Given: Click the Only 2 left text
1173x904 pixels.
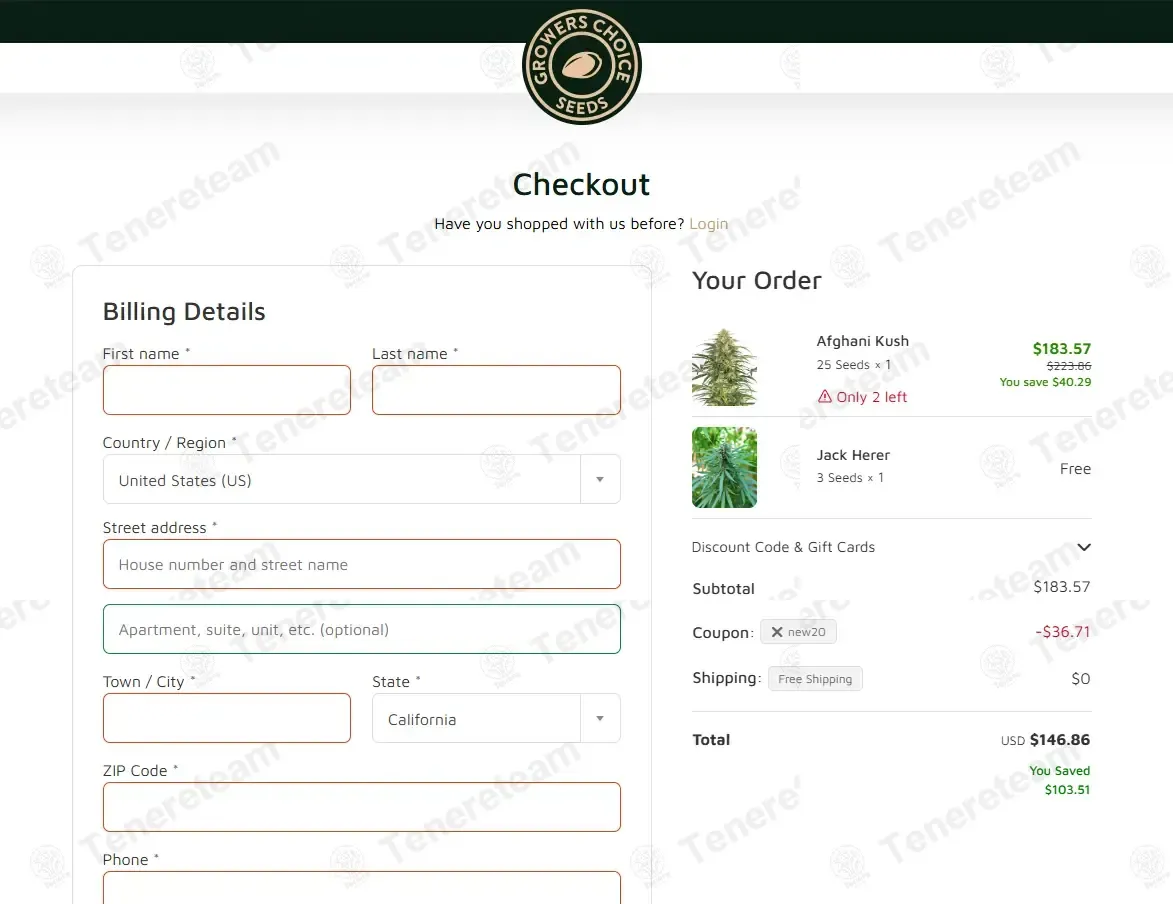Looking at the screenshot, I should pyautogui.click(x=872, y=397).
